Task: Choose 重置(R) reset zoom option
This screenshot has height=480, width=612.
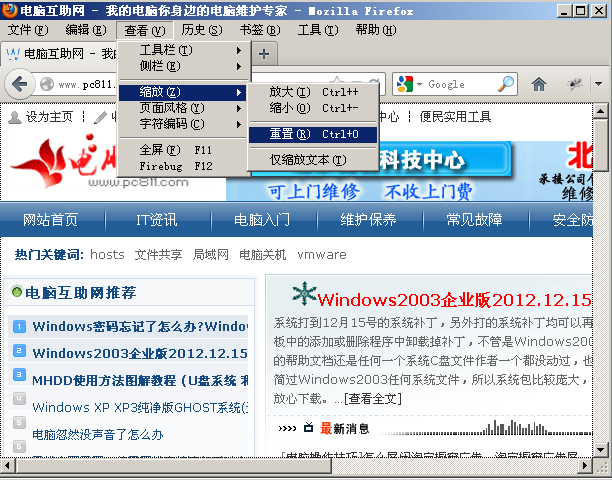Action: pyautogui.click(x=313, y=134)
